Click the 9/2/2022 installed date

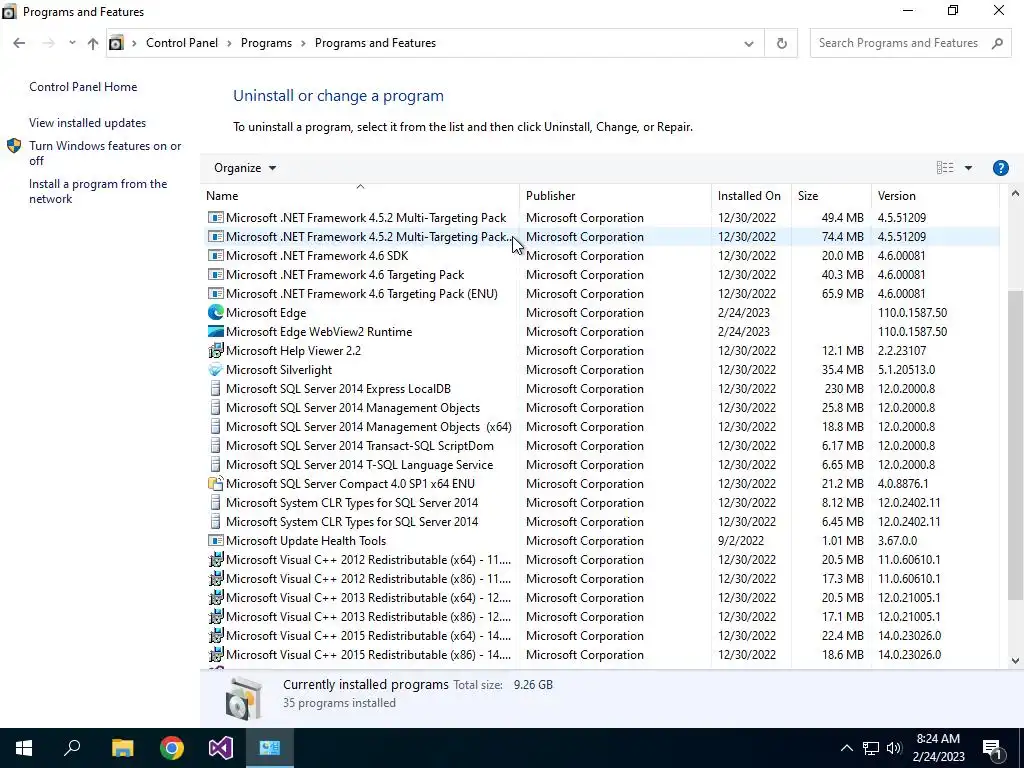(740, 541)
